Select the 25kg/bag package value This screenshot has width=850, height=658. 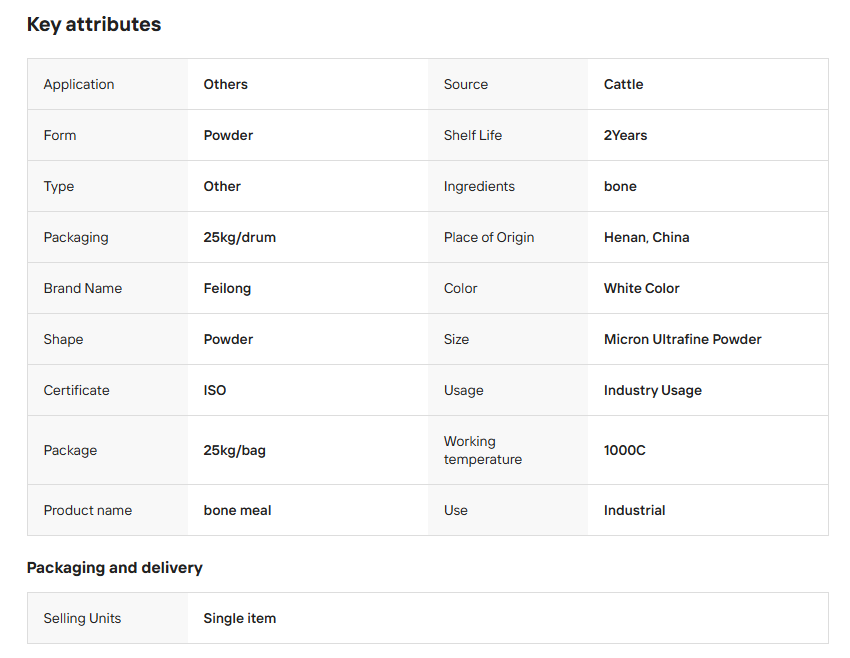(x=234, y=450)
